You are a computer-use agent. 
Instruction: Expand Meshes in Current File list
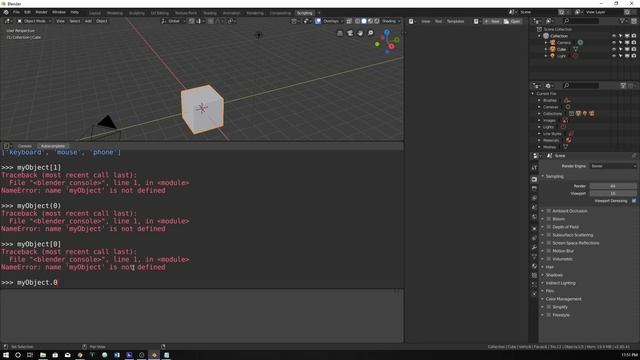tap(539, 147)
